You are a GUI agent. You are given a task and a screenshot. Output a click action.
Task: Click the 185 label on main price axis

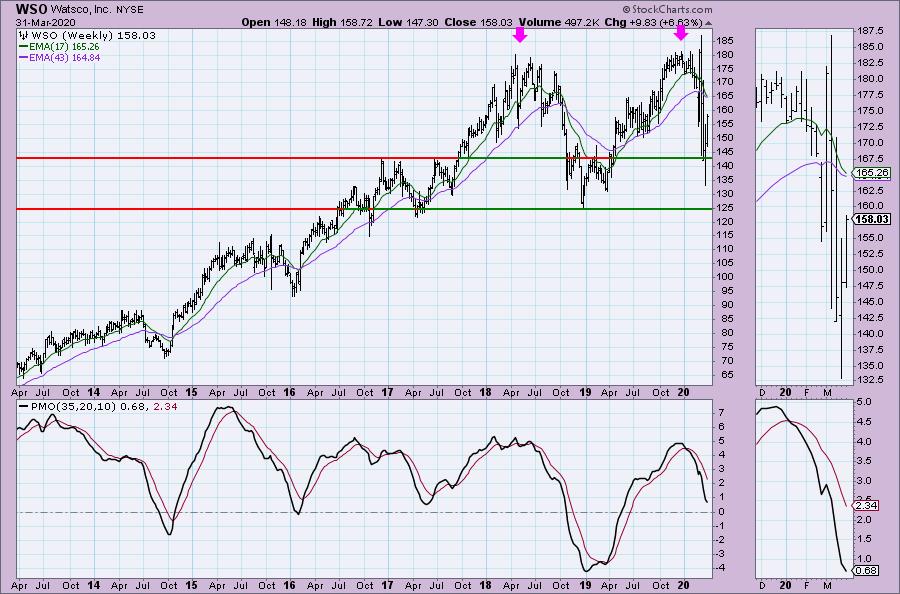725,41
